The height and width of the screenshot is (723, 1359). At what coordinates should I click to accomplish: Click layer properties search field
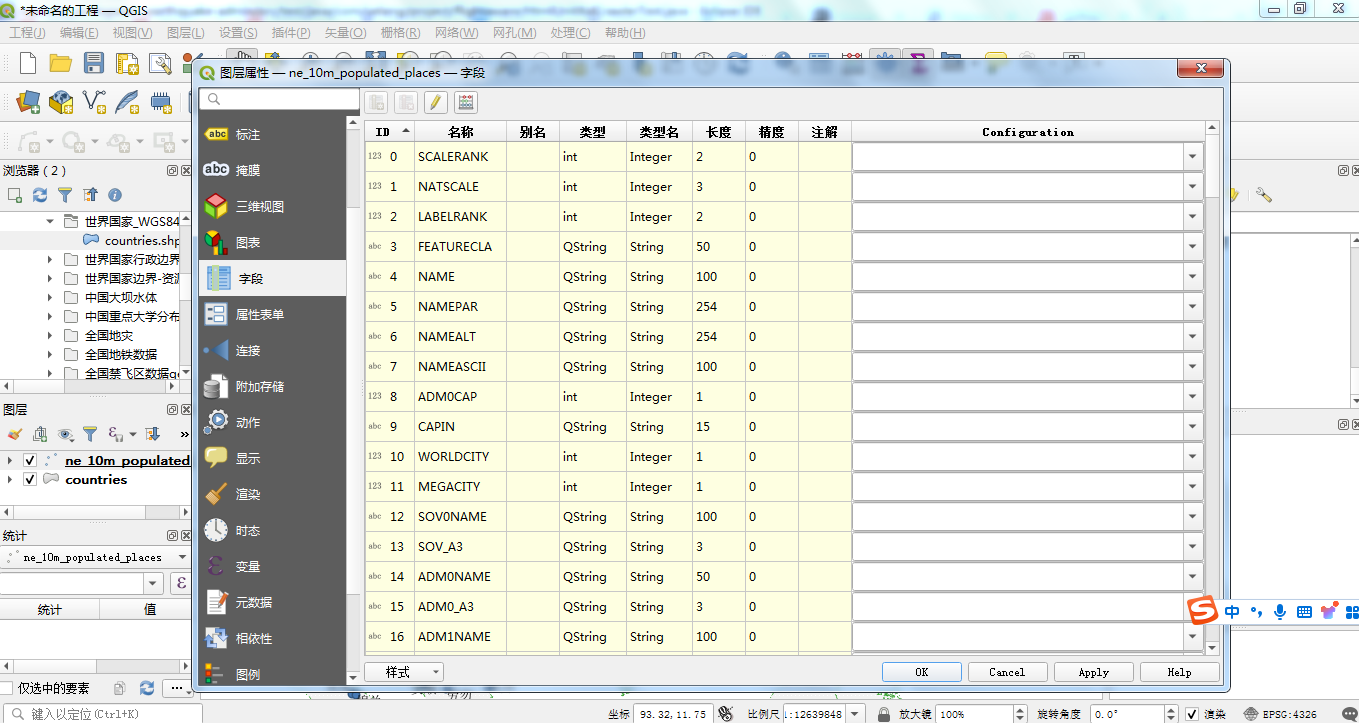279,99
